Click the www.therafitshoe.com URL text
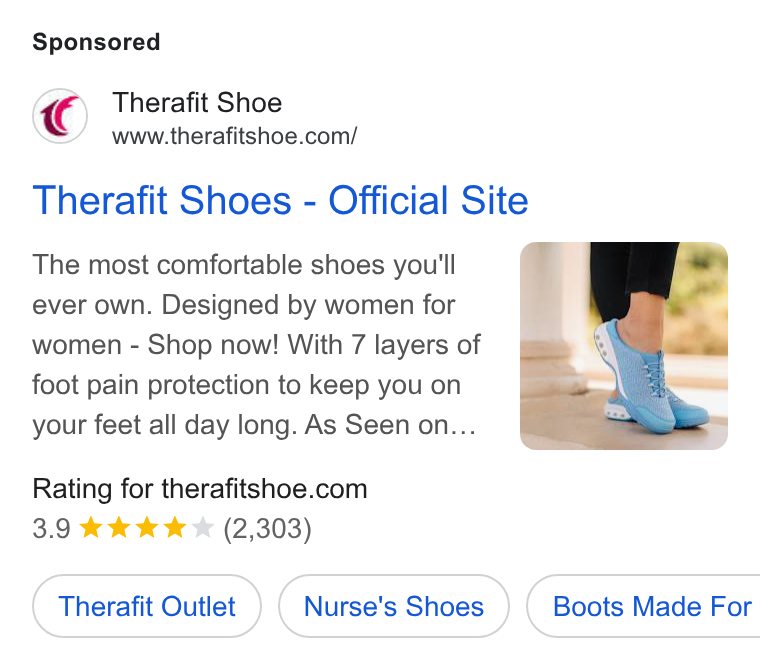This screenshot has height=670, width=760. click(235, 136)
